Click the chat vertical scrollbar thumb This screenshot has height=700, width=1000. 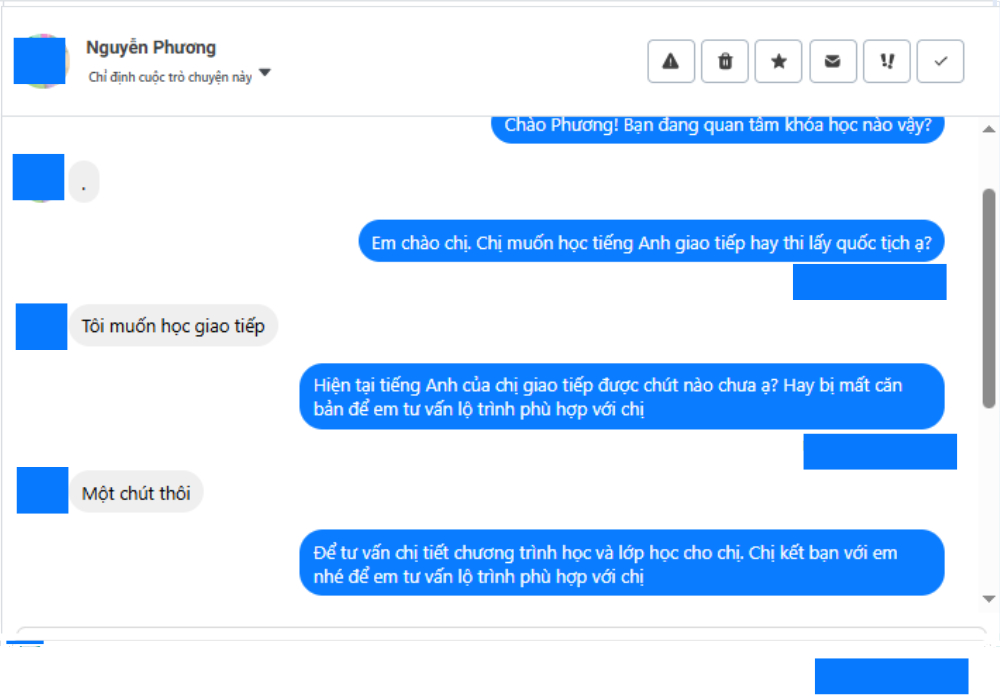(989, 298)
